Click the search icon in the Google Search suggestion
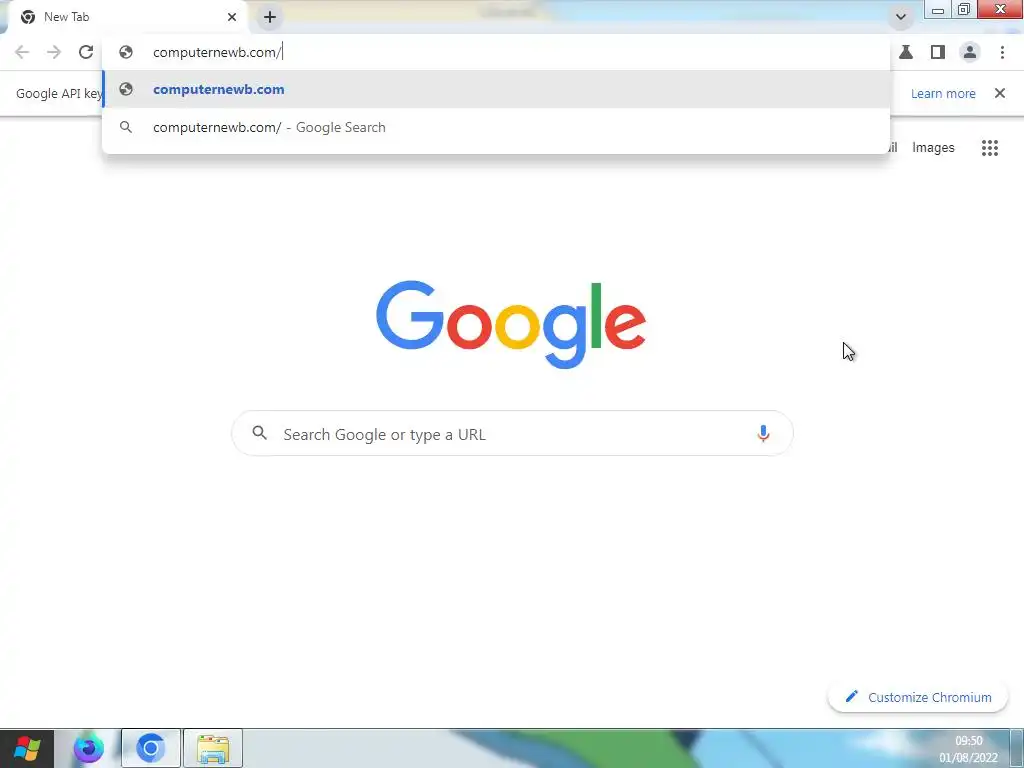The width and height of the screenshot is (1024, 768). (126, 127)
